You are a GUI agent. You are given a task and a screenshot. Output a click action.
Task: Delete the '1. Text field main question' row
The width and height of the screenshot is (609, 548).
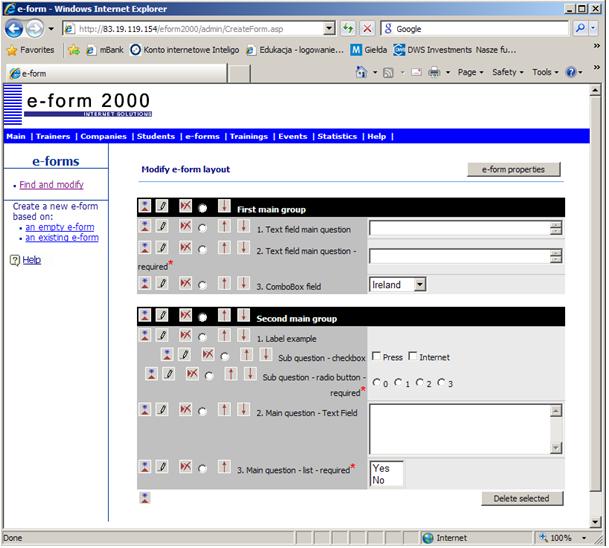click(185, 226)
